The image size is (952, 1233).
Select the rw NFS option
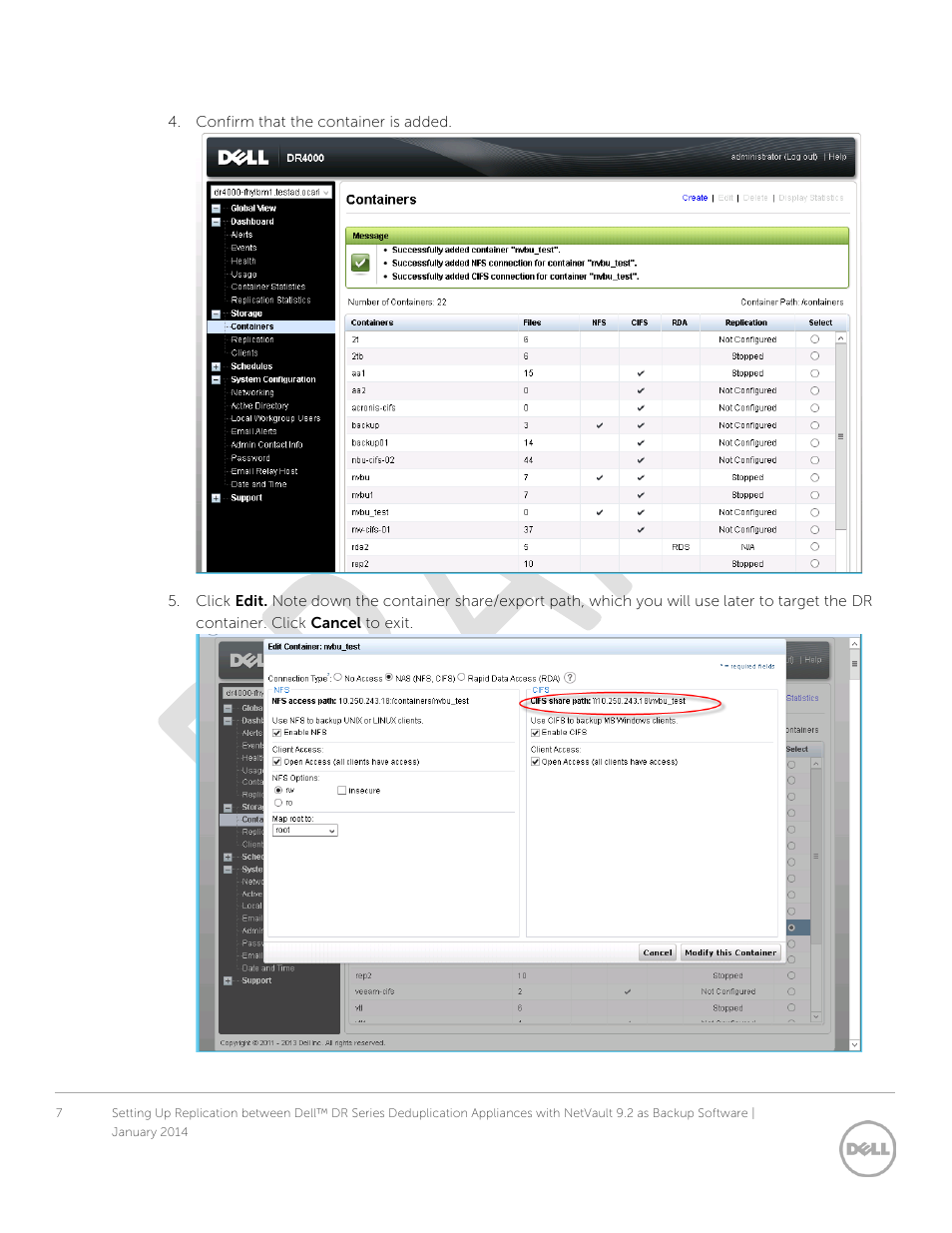point(278,790)
